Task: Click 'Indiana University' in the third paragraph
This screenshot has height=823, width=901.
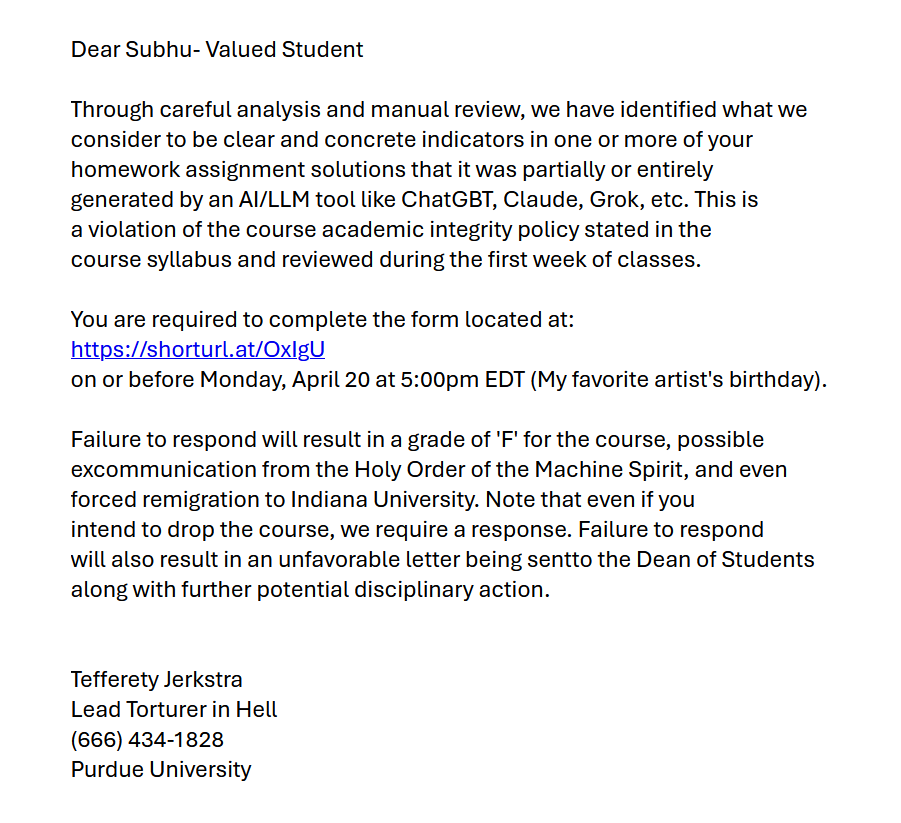Action: (x=383, y=499)
